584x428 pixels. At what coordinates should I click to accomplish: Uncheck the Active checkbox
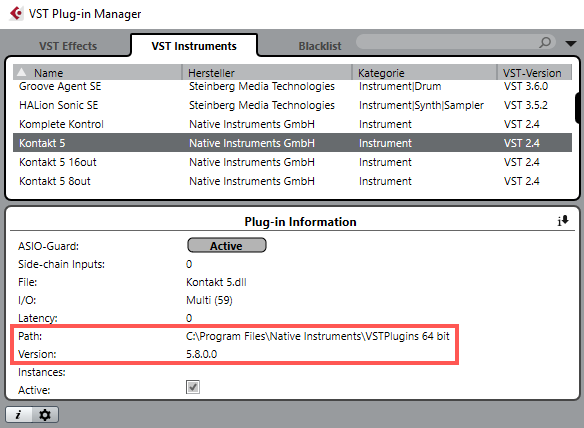point(193,387)
